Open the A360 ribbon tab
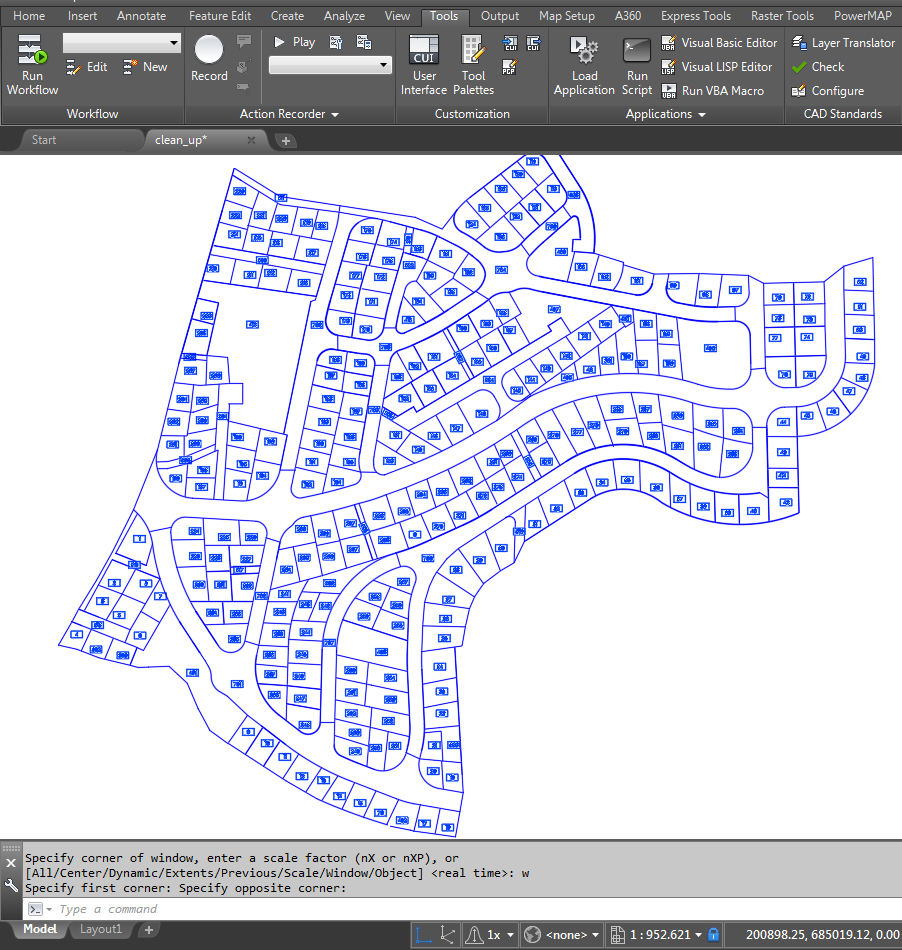902x950 pixels. tap(628, 16)
